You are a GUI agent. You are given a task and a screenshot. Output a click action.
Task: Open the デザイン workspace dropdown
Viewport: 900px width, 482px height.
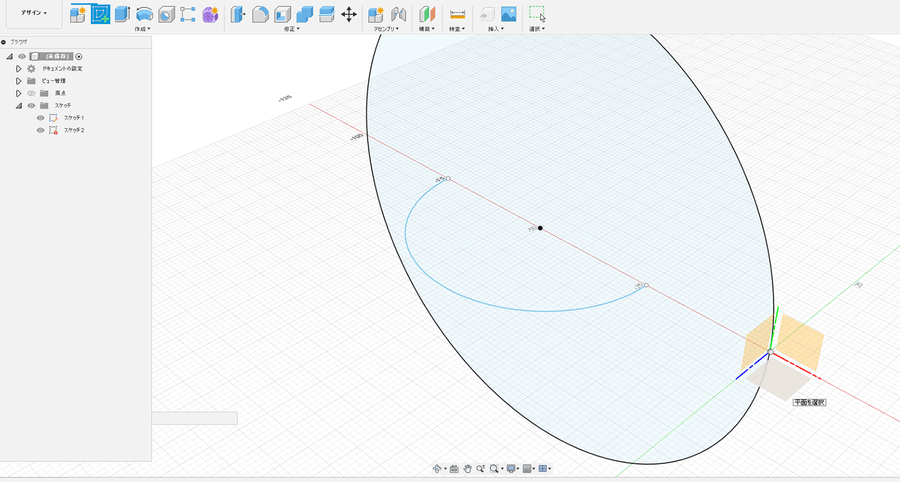tap(34, 13)
